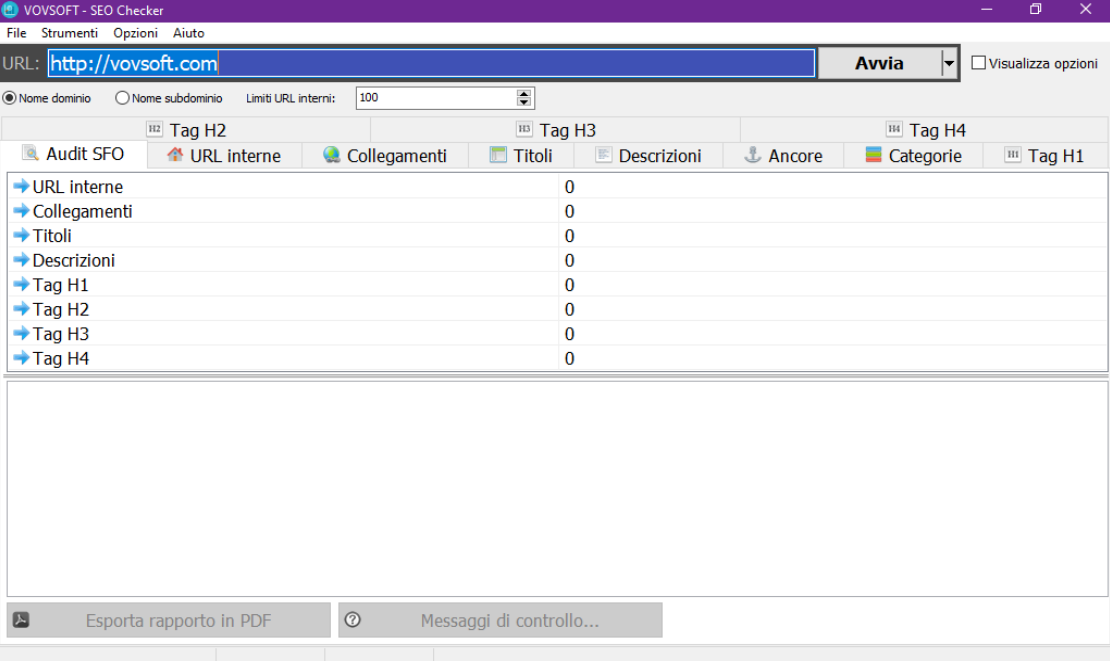Switch to the Tag H2 tab
1110x661 pixels.
point(186,130)
